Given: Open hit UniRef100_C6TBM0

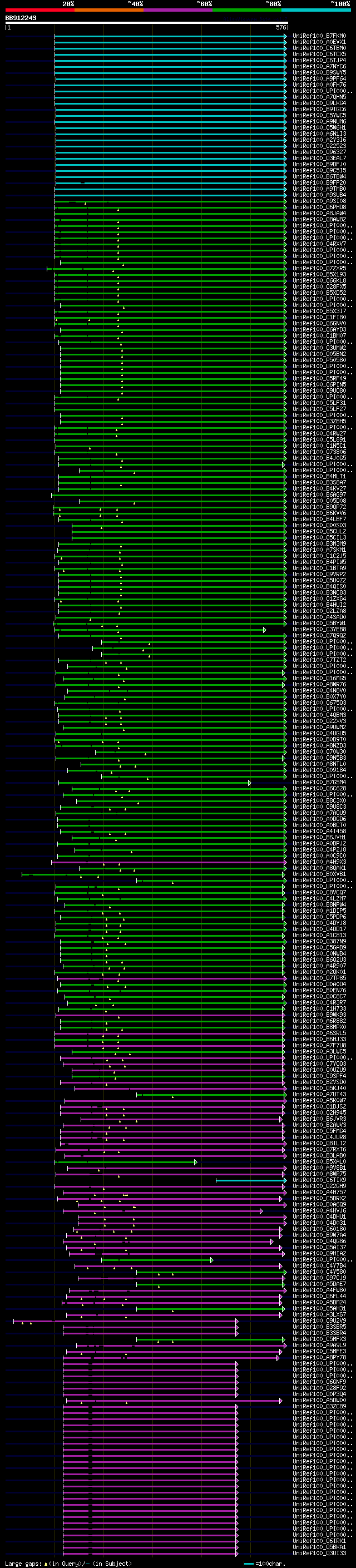Looking at the screenshot, I should (319, 48).
